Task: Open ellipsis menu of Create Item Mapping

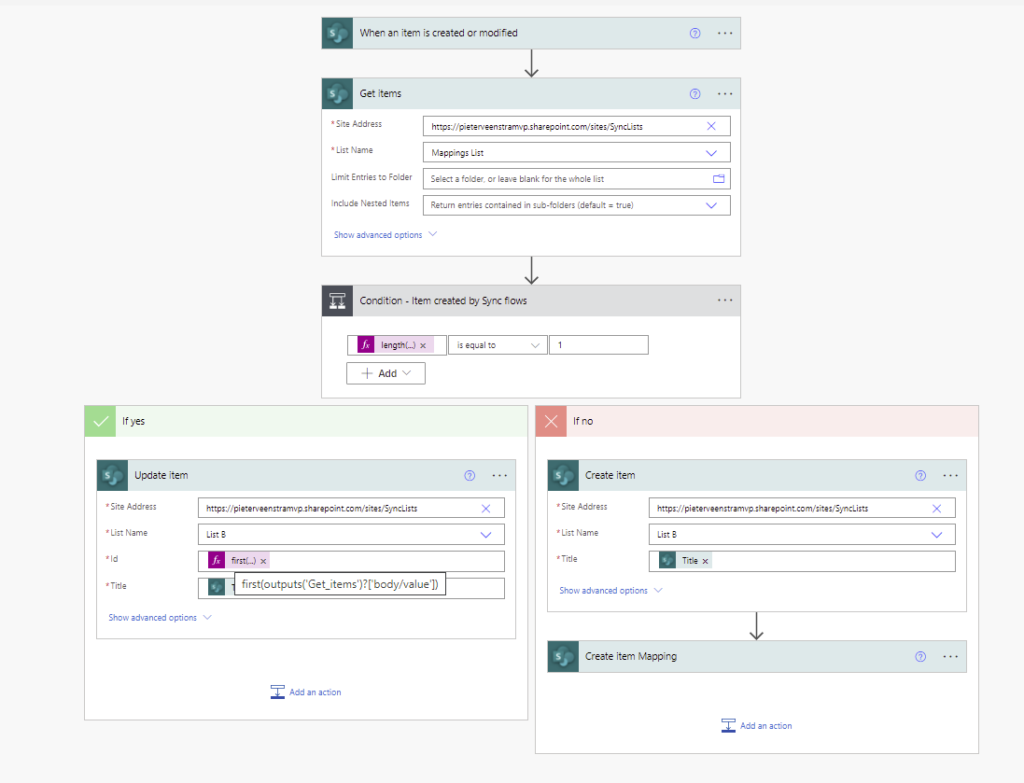Action: point(950,656)
